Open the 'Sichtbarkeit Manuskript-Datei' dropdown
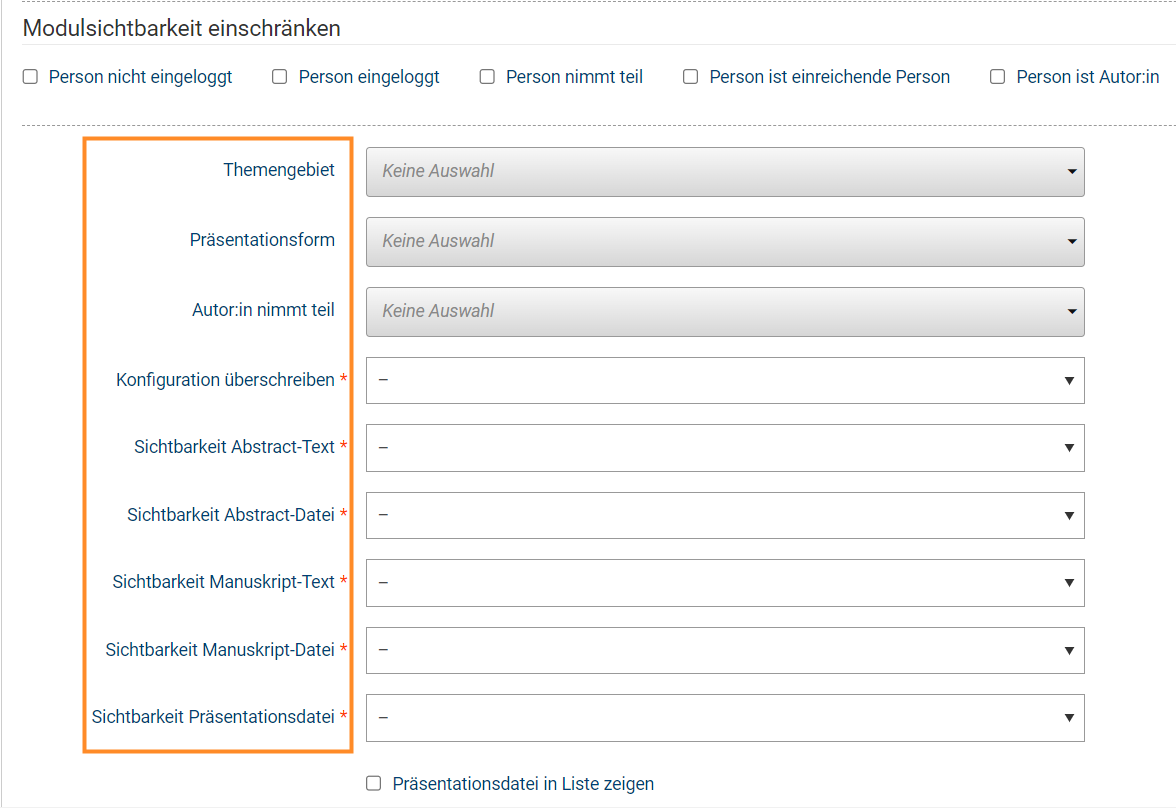Screen dimensions: 1176x808 coord(725,651)
